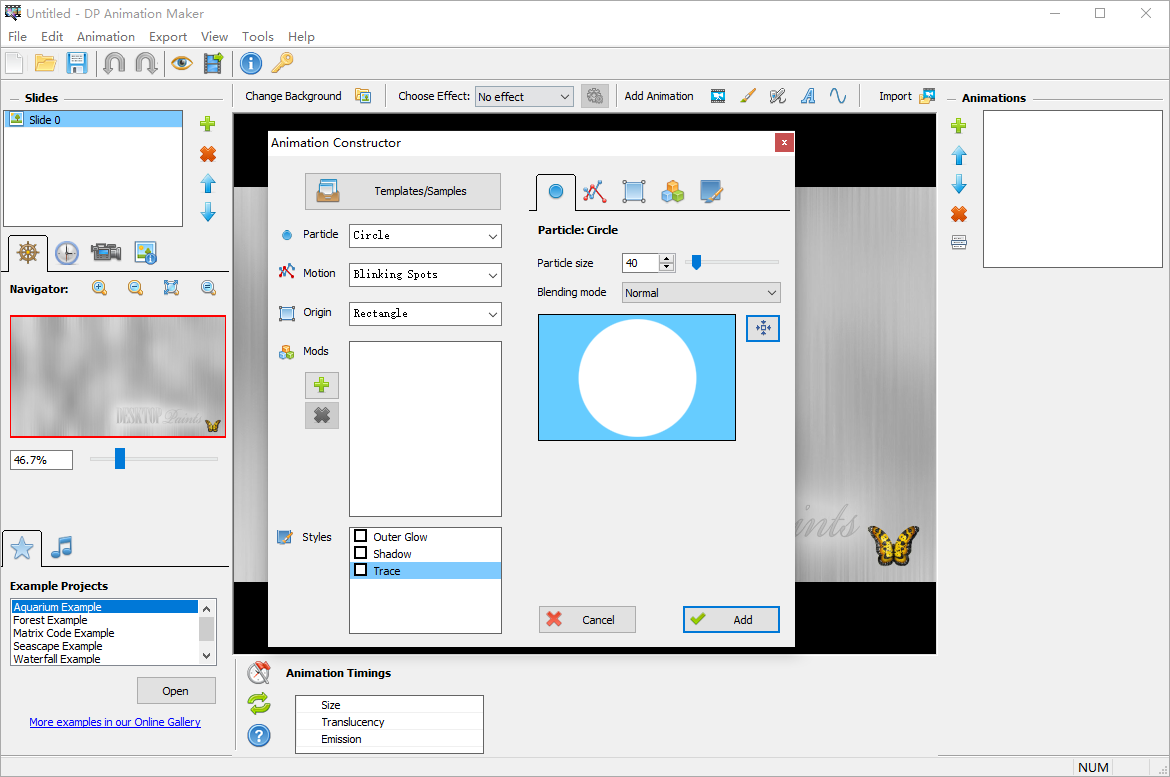
Task: Select the Motion tab in Animation Constructor
Action: 594,191
